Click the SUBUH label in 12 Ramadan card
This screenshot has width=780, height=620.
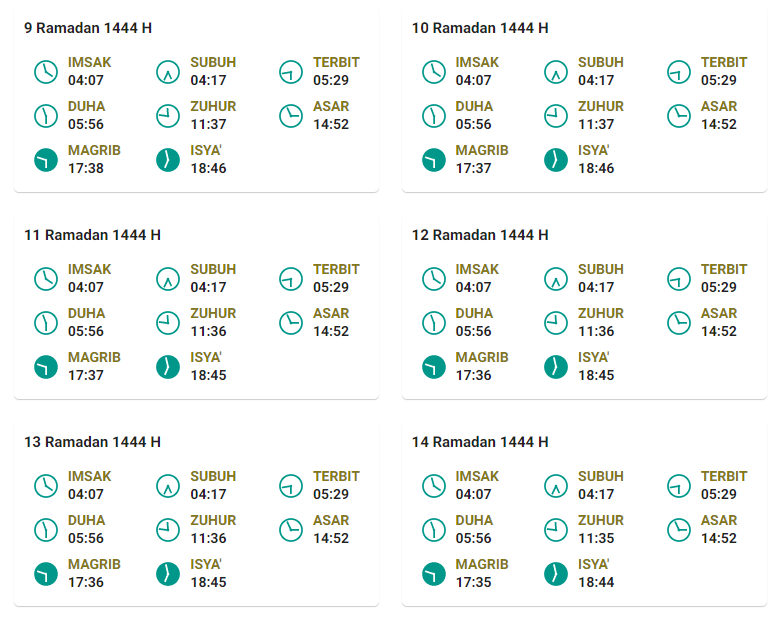[x=601, y=269]
